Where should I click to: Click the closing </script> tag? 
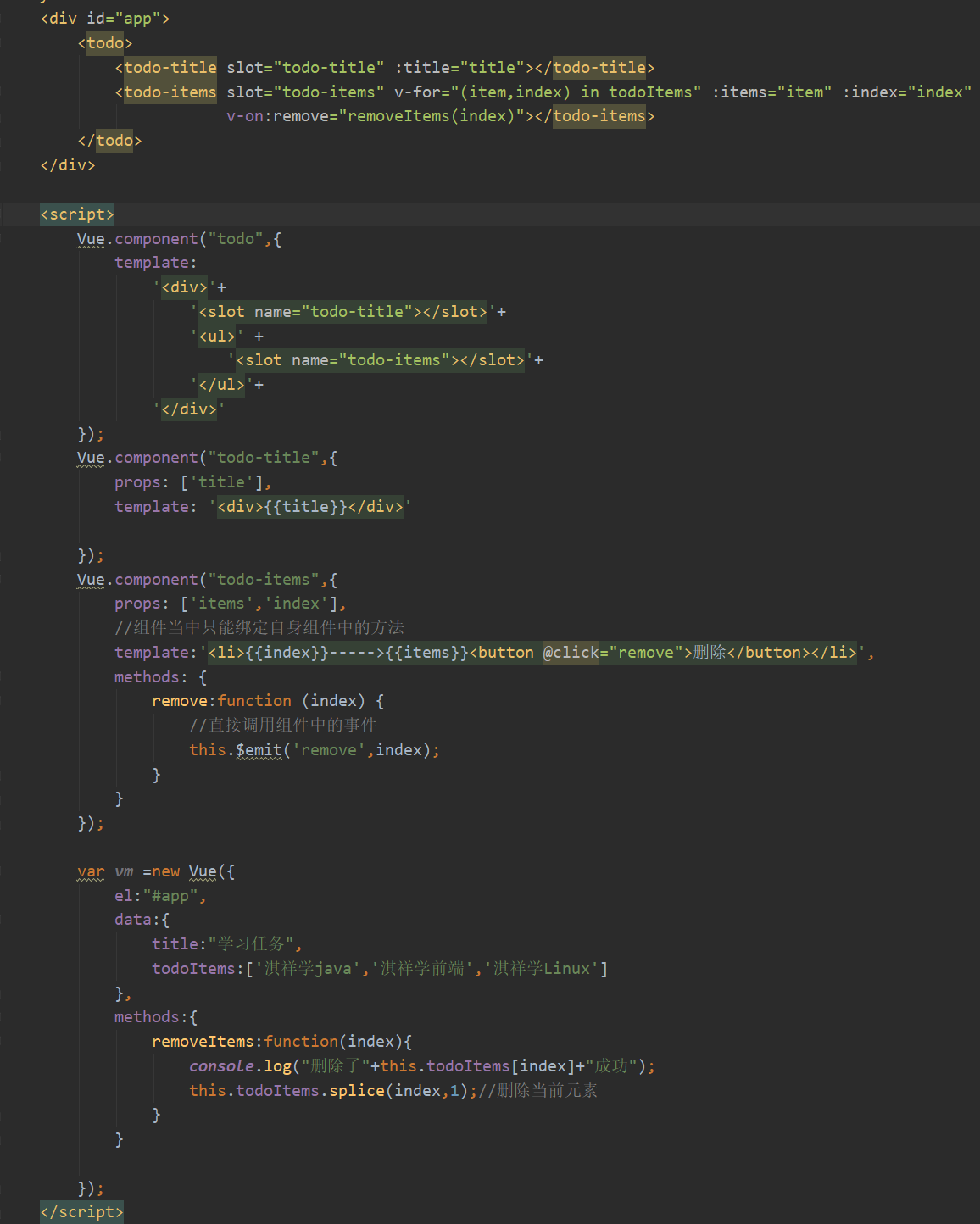(x=81, y=1212)
